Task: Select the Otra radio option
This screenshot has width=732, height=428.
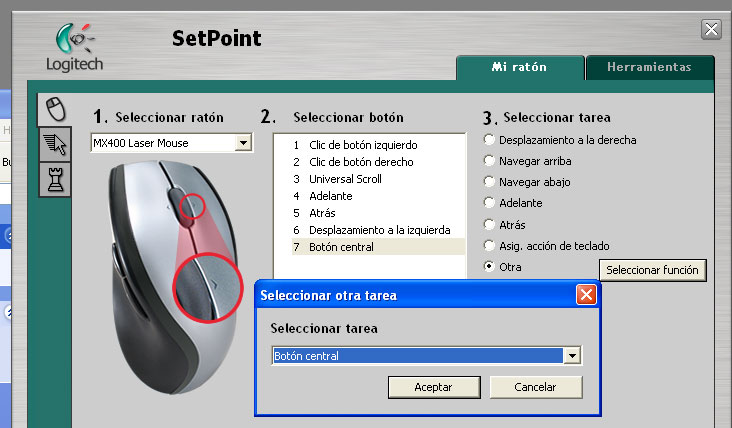Action: point(489,267)
